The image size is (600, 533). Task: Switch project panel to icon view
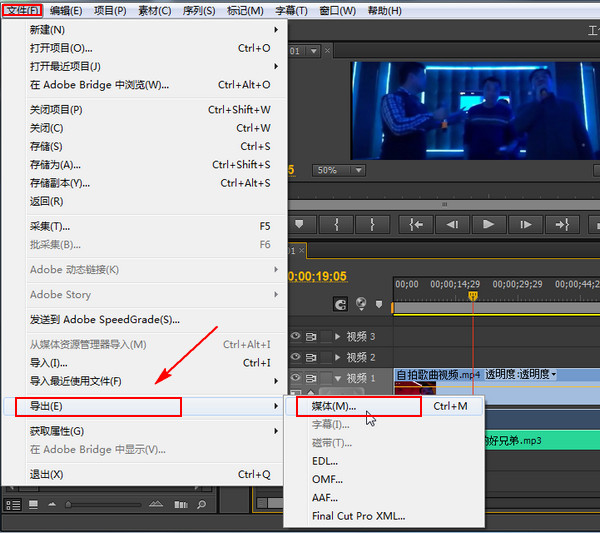tap(33, 505)
